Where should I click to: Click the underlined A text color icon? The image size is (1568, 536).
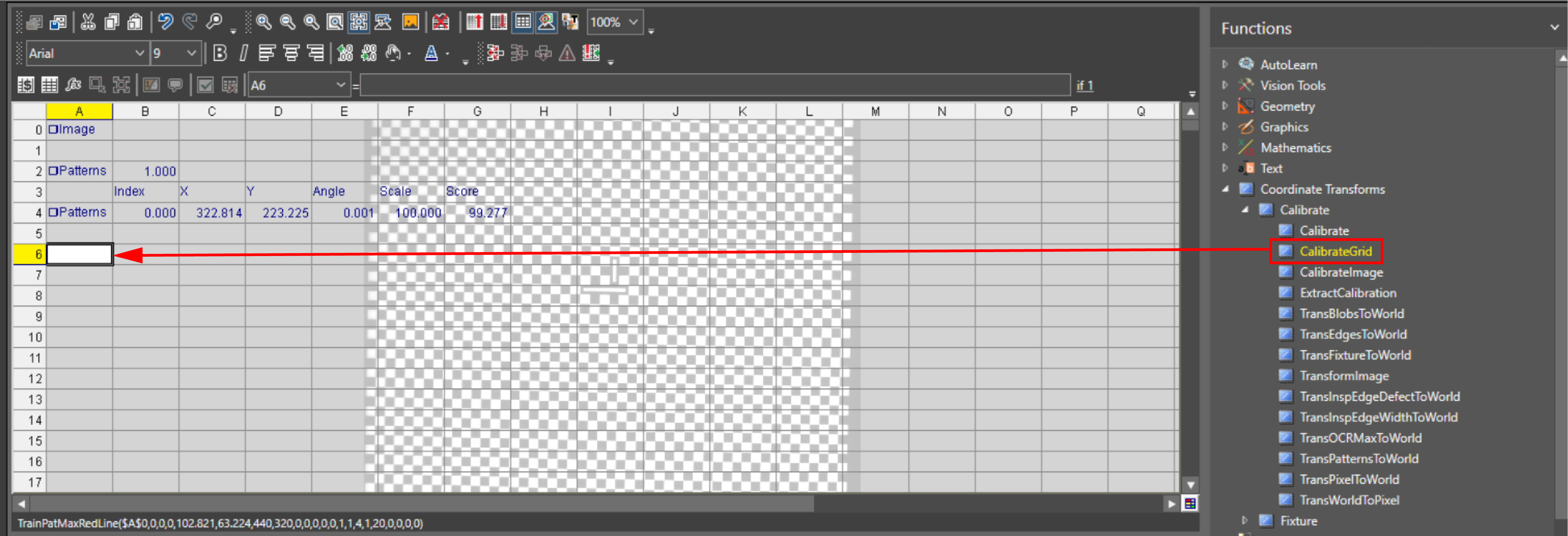click(x=431, y=53)
